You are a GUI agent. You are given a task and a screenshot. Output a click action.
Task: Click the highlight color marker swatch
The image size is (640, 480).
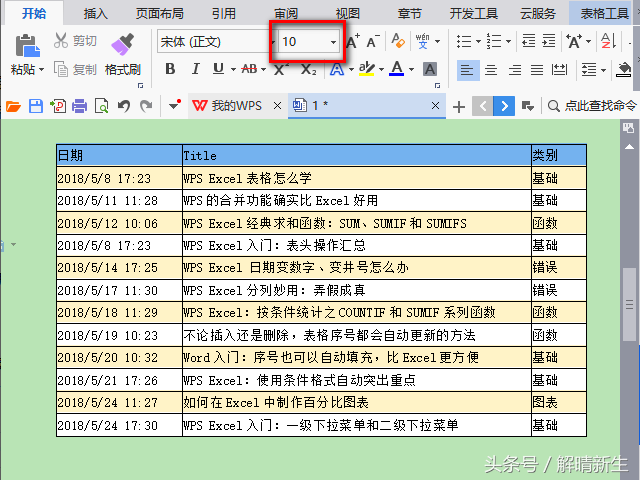367,69
